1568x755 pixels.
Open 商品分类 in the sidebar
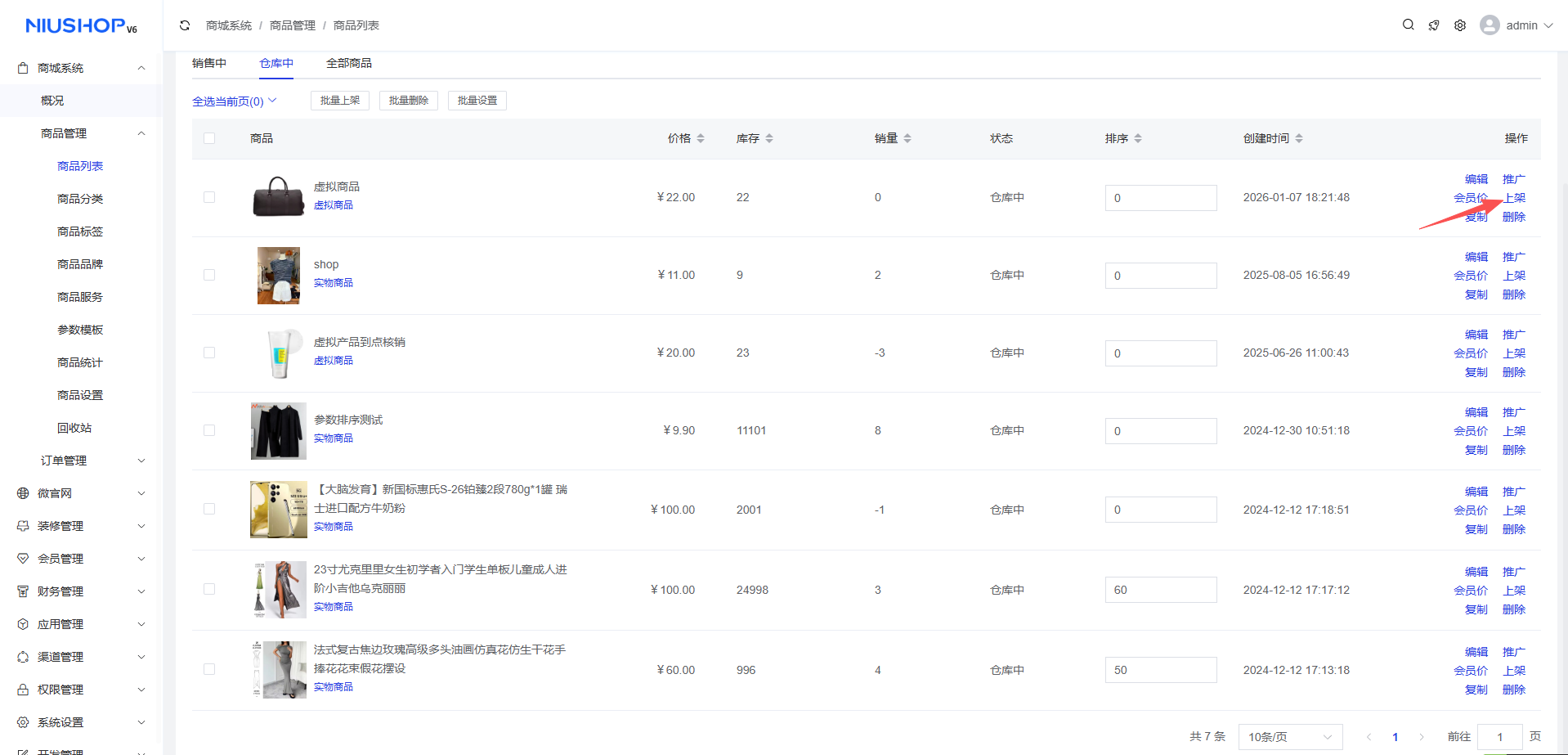tap(80, 199)
